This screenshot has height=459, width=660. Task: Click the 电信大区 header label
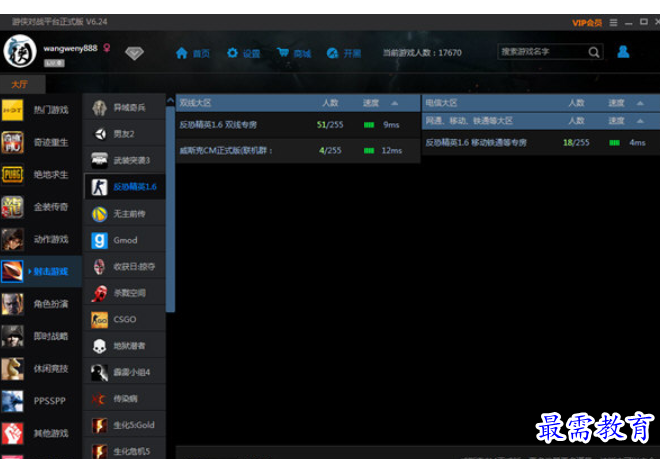click(x=441, y=103)
